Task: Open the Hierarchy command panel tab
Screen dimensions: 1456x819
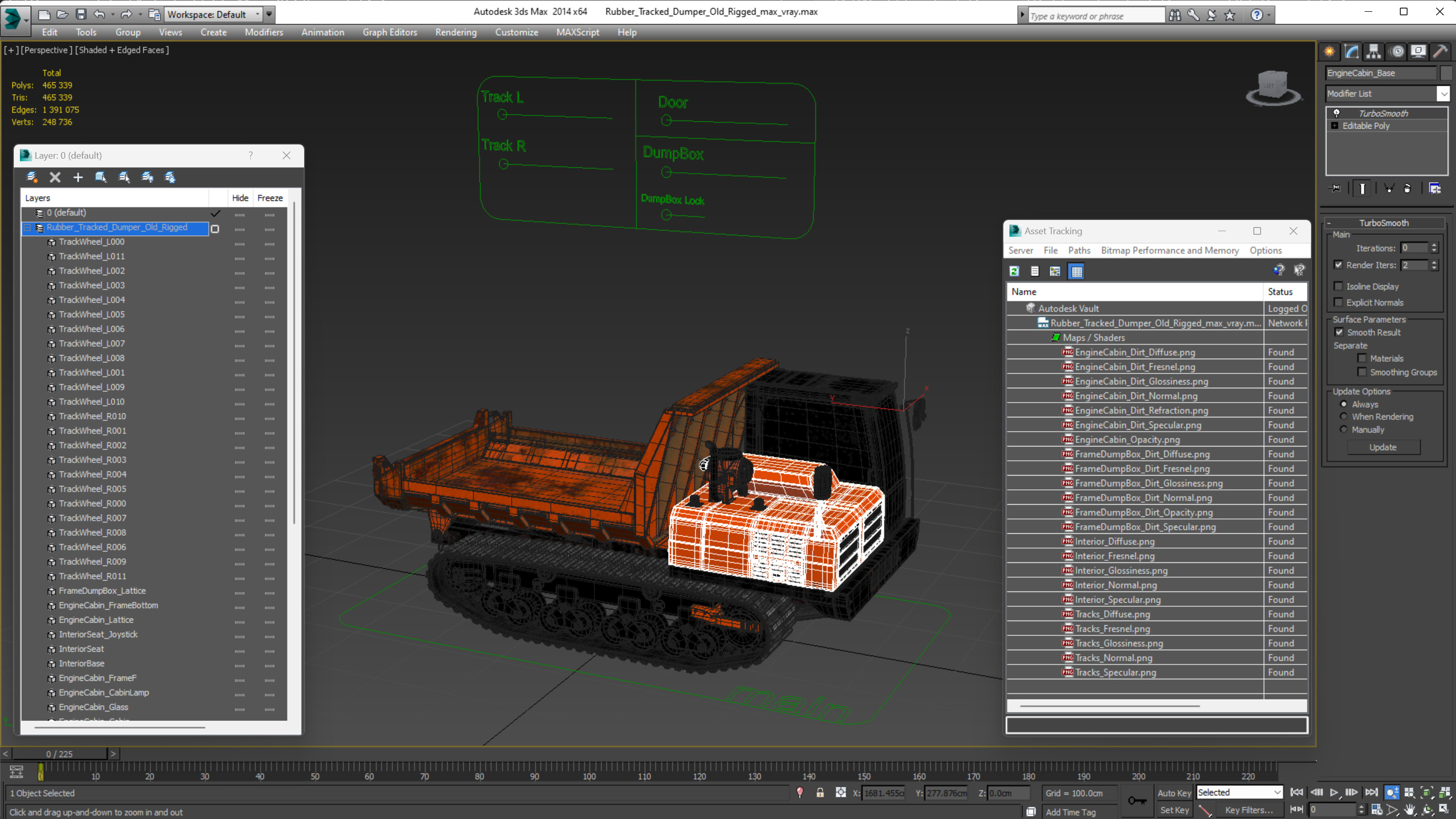Action: 1373,52
